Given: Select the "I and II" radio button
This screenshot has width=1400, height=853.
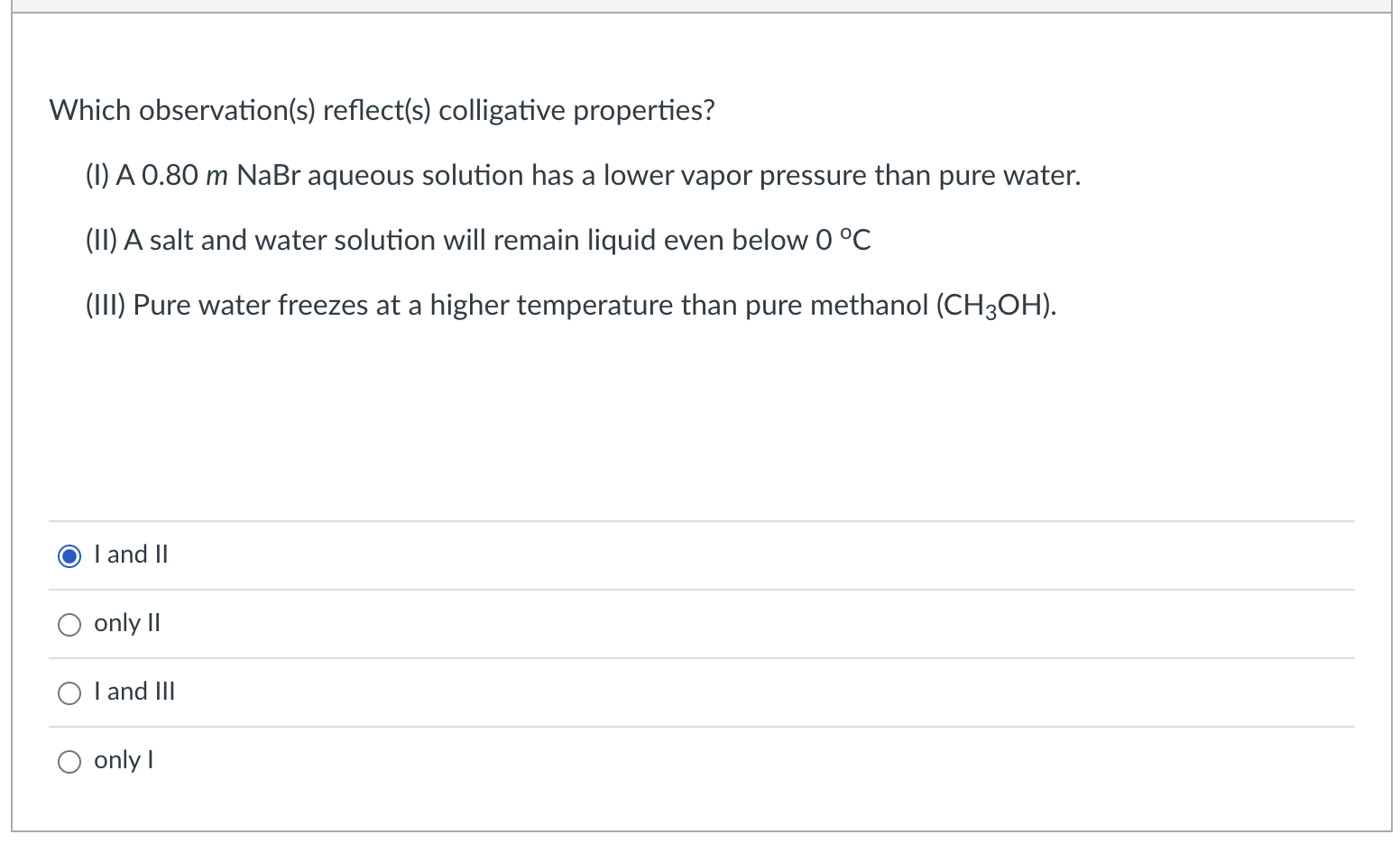Looking at the screenshot, I should tap(69, 556).
